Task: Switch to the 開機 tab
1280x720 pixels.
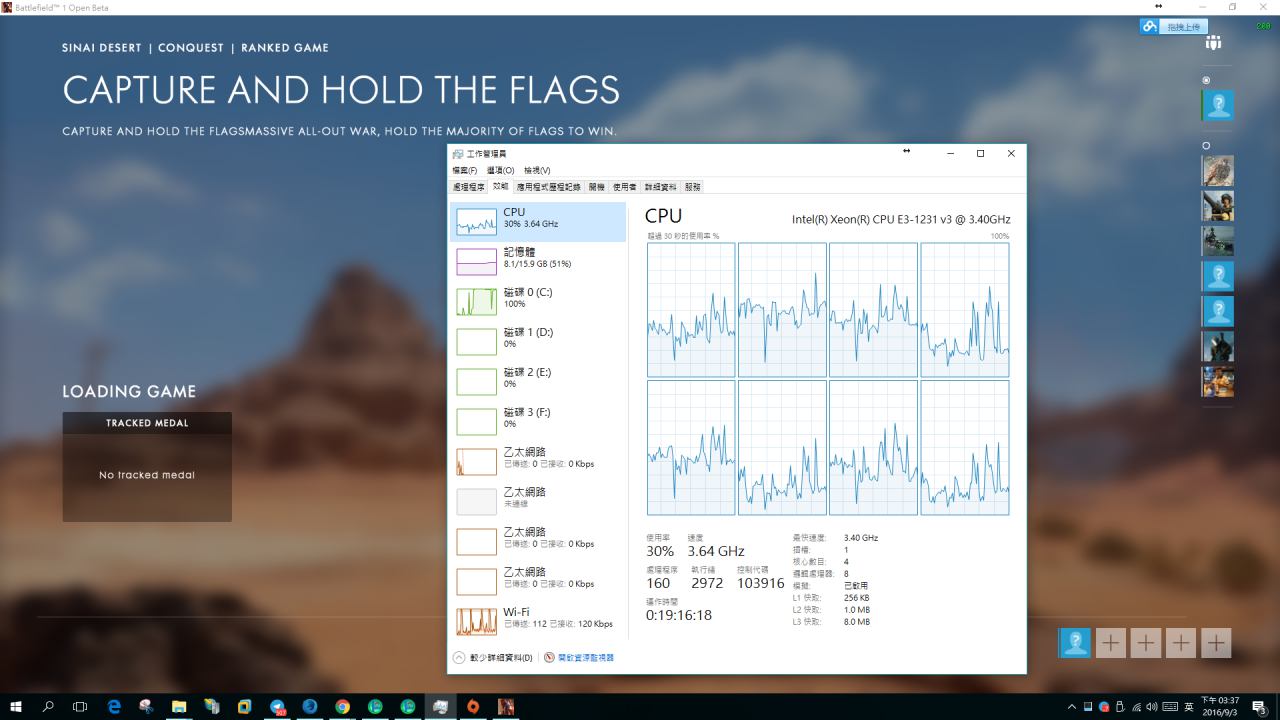Action: (597, 187)
